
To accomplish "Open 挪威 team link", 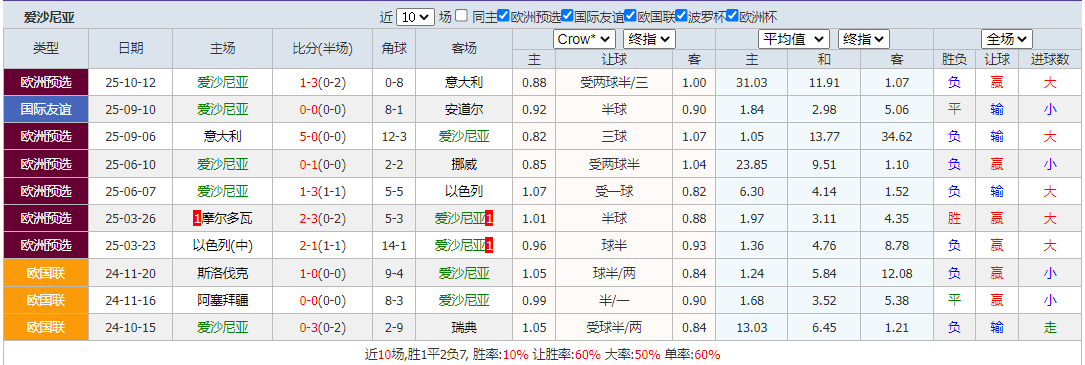I will 464,164.
